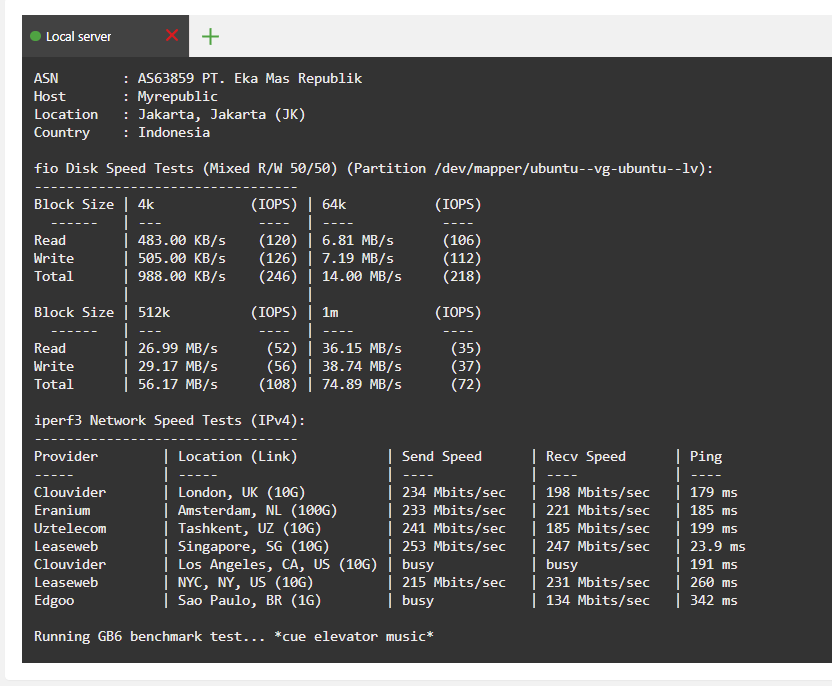
Task: Click the 1m total speed 74.89 MB/s
Action: tap(362, 385)
